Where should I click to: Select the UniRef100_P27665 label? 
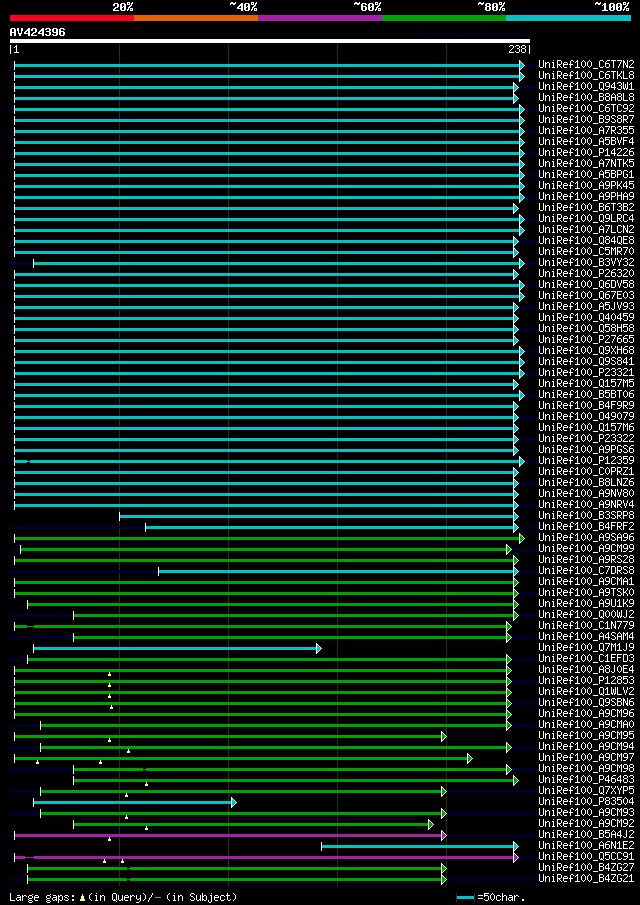pos(586,339)
